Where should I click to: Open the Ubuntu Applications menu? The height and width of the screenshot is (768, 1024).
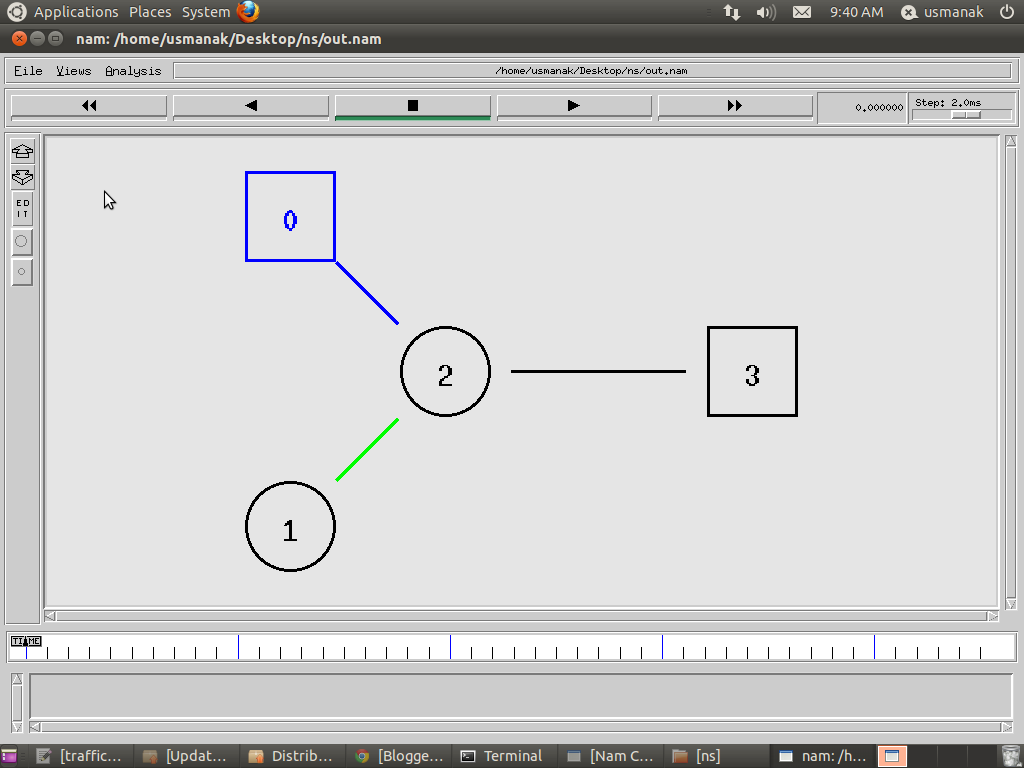pos(76,11)
